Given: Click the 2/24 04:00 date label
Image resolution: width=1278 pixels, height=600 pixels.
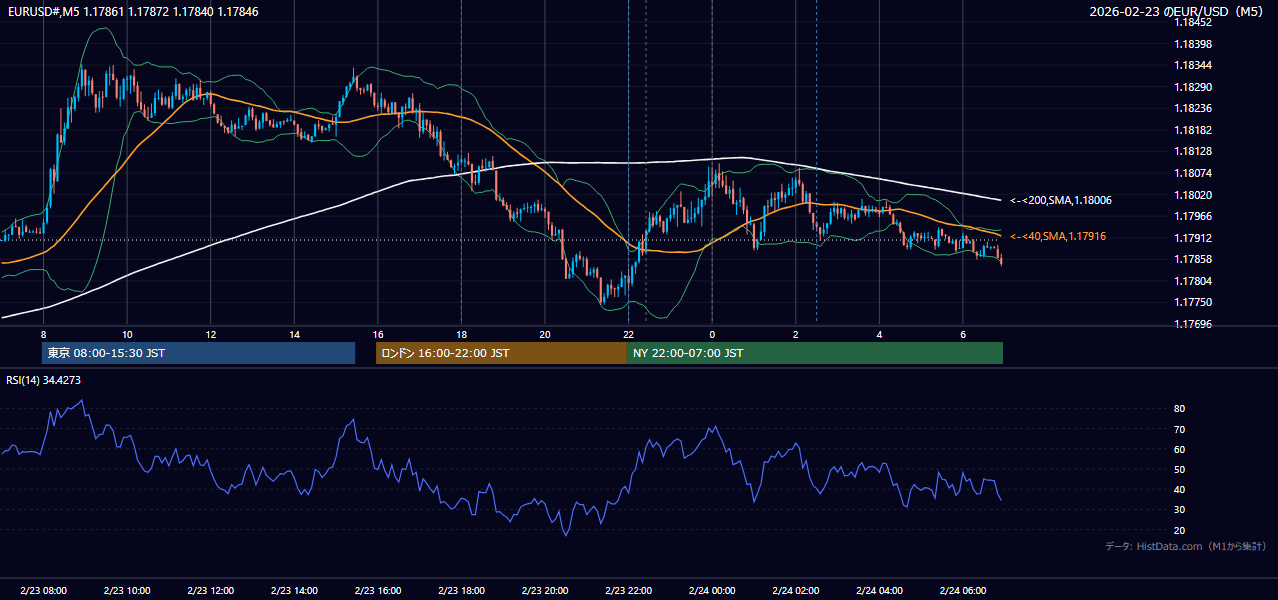Looking at the screenshot, I should (879, 591).
